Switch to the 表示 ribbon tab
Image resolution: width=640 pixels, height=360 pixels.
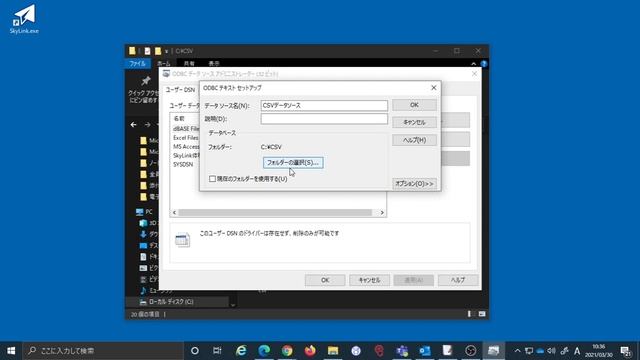coord(214,64)
